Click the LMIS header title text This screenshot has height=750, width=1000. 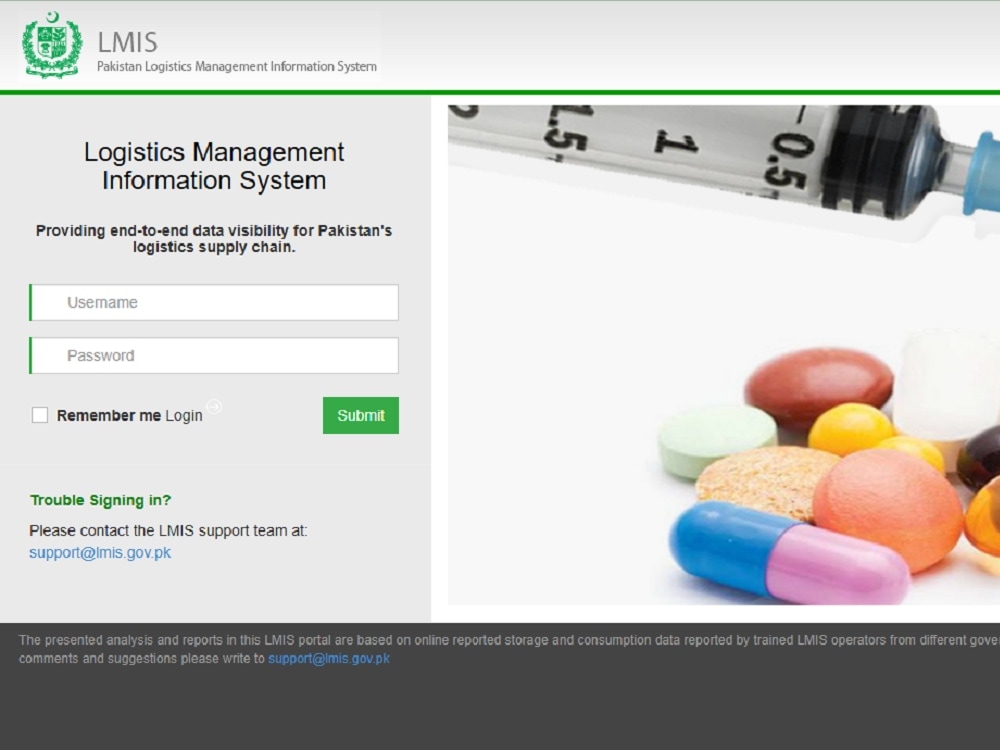127,42
